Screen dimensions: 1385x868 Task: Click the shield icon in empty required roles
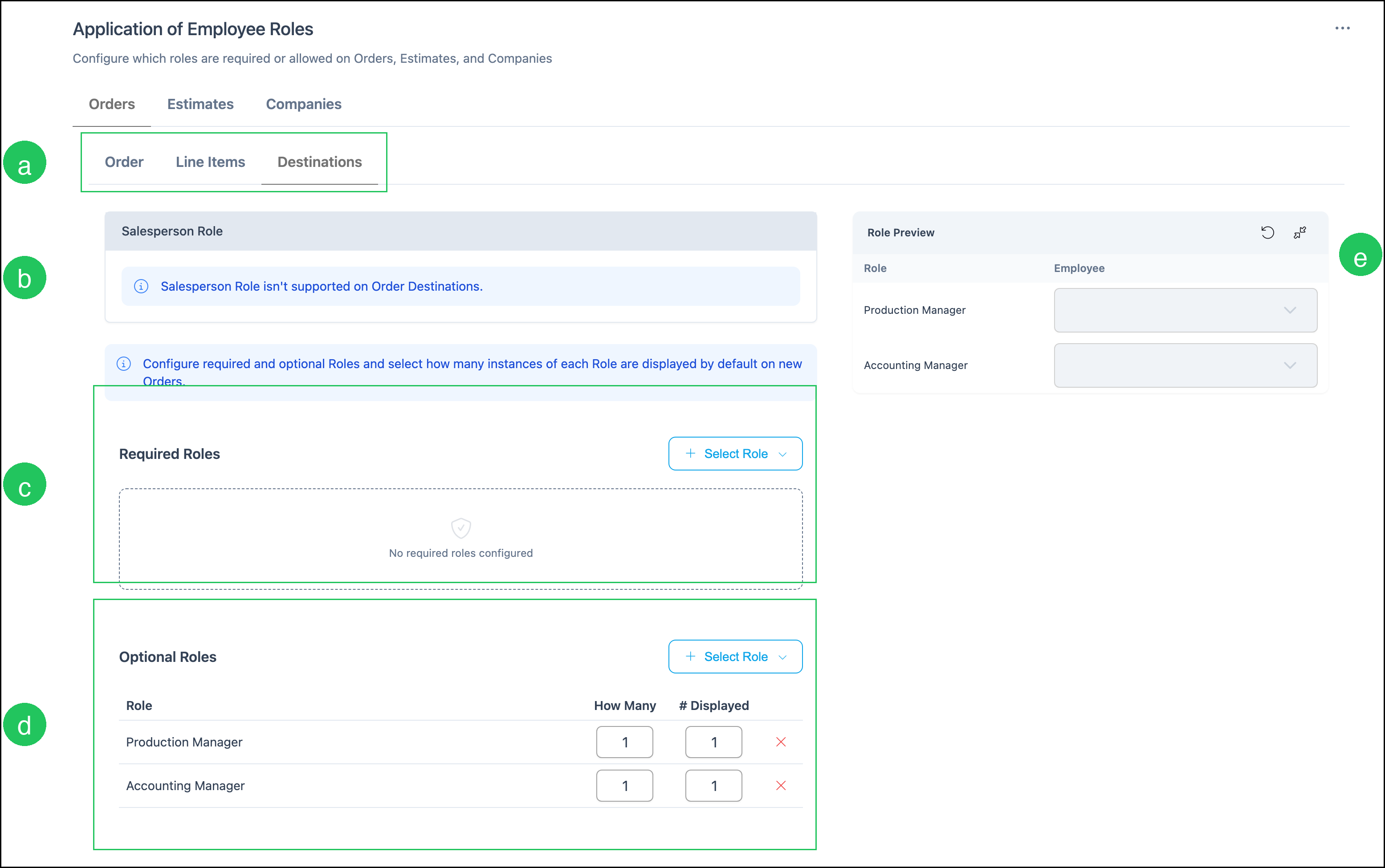460,528
